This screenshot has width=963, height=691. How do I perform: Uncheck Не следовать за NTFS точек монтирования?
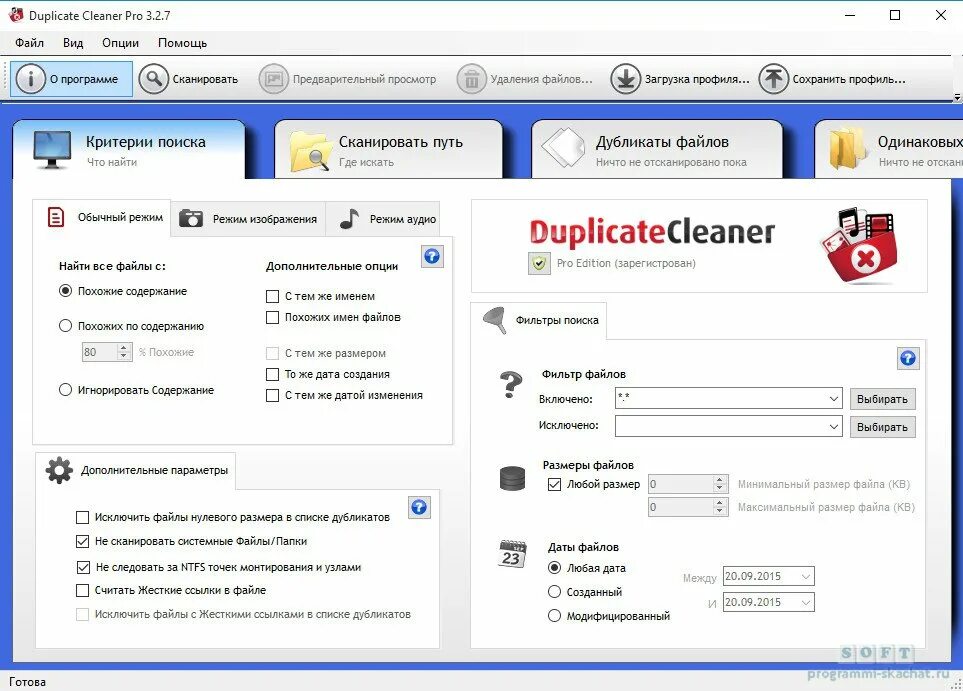[83, 567]
